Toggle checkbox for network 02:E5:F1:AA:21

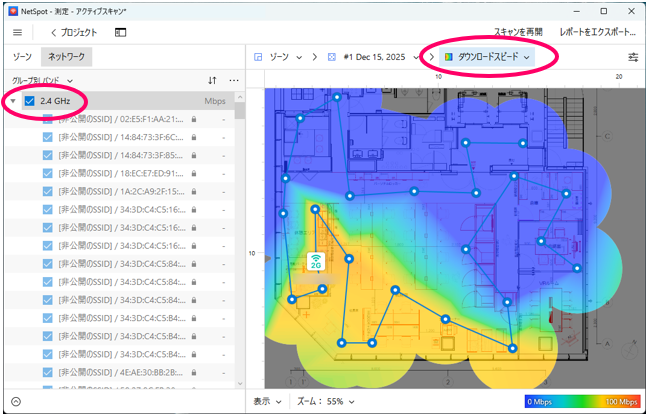coord(48,118)
